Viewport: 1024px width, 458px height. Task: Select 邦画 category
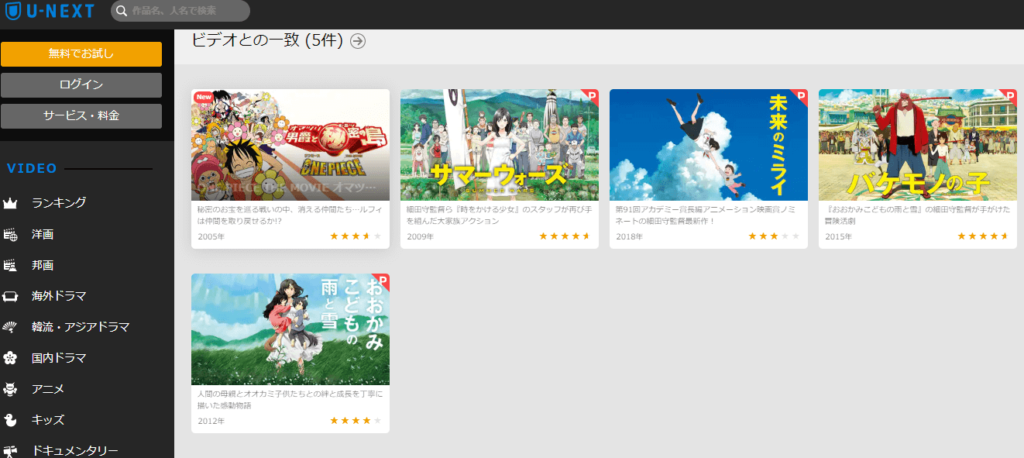tap(42, 265)
